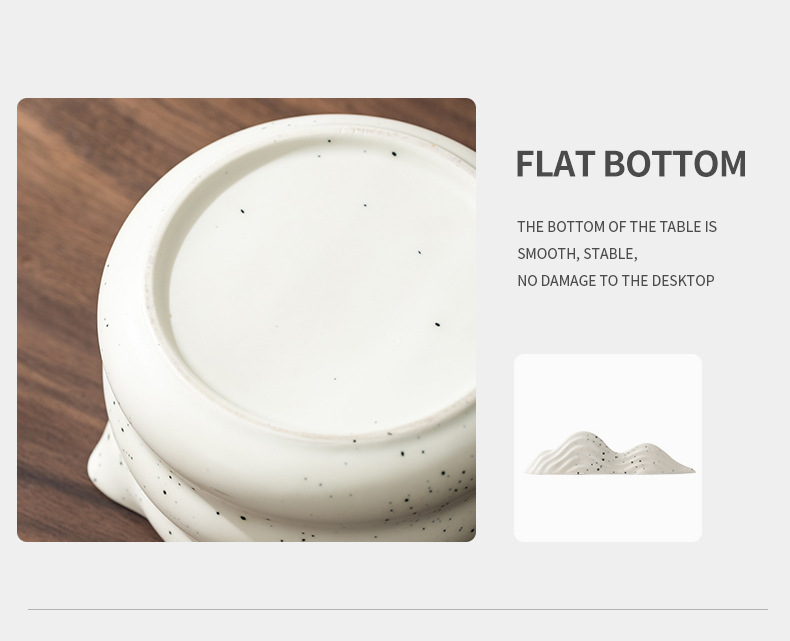Screen dimensions: 790x641
Task: Click the large bowl bottom photo
Action: click(246, 320)
